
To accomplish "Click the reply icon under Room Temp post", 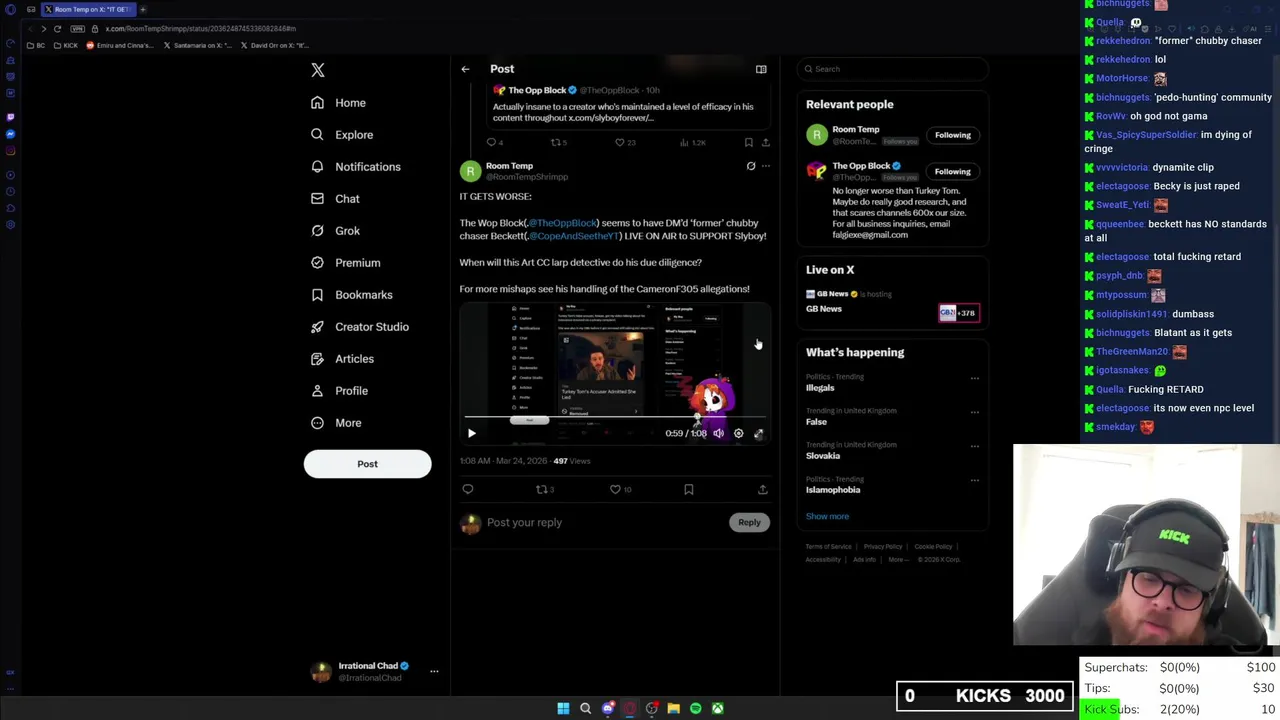I will coord(468,490).
